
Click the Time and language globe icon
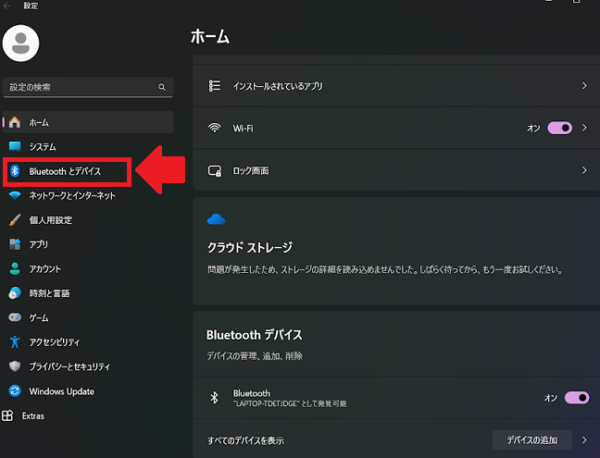coord(15,293)
